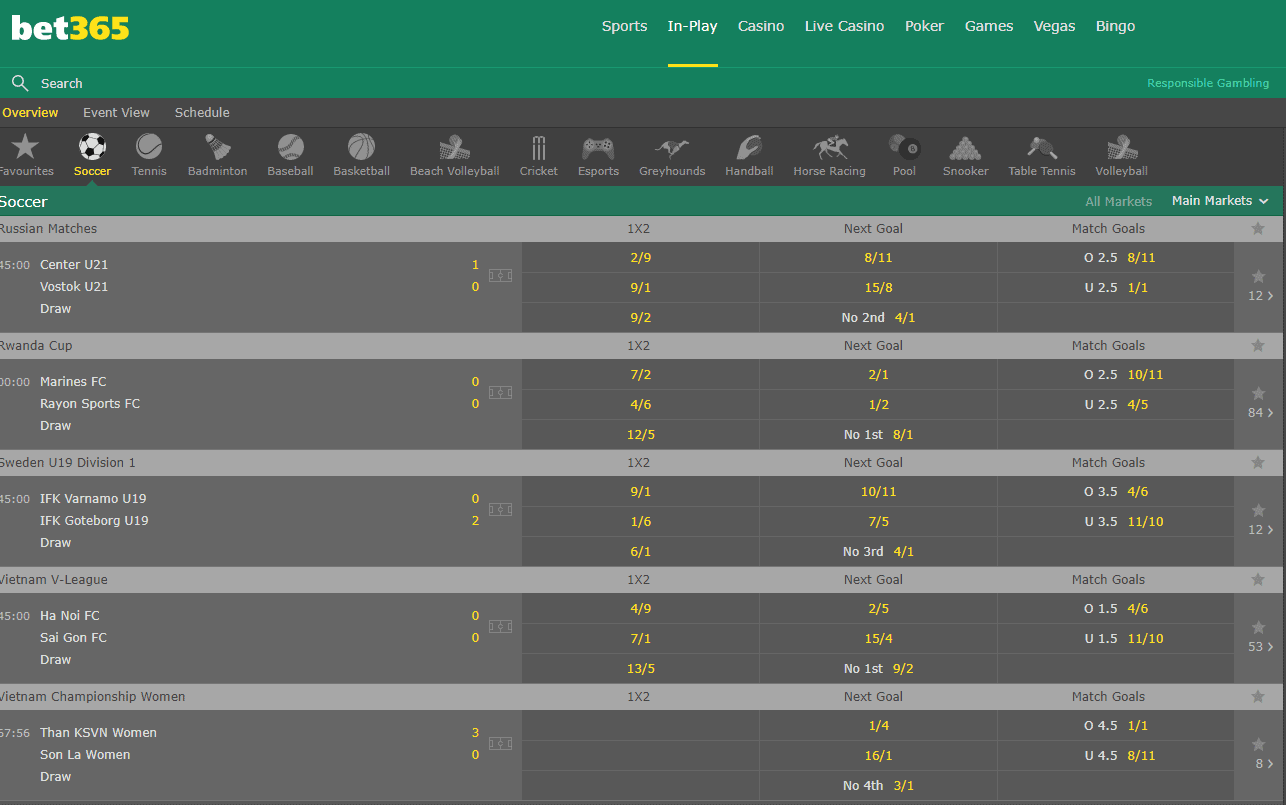
Task: Favourite the Sweden U19 Division 1 league star
Action: tap(1258, 462)
